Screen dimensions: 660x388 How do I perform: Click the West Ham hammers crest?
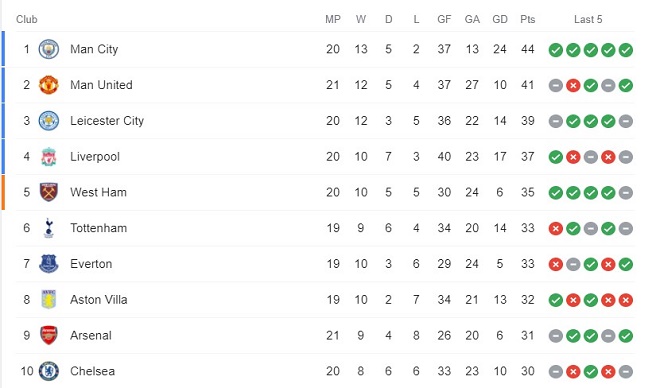[48, 192]
